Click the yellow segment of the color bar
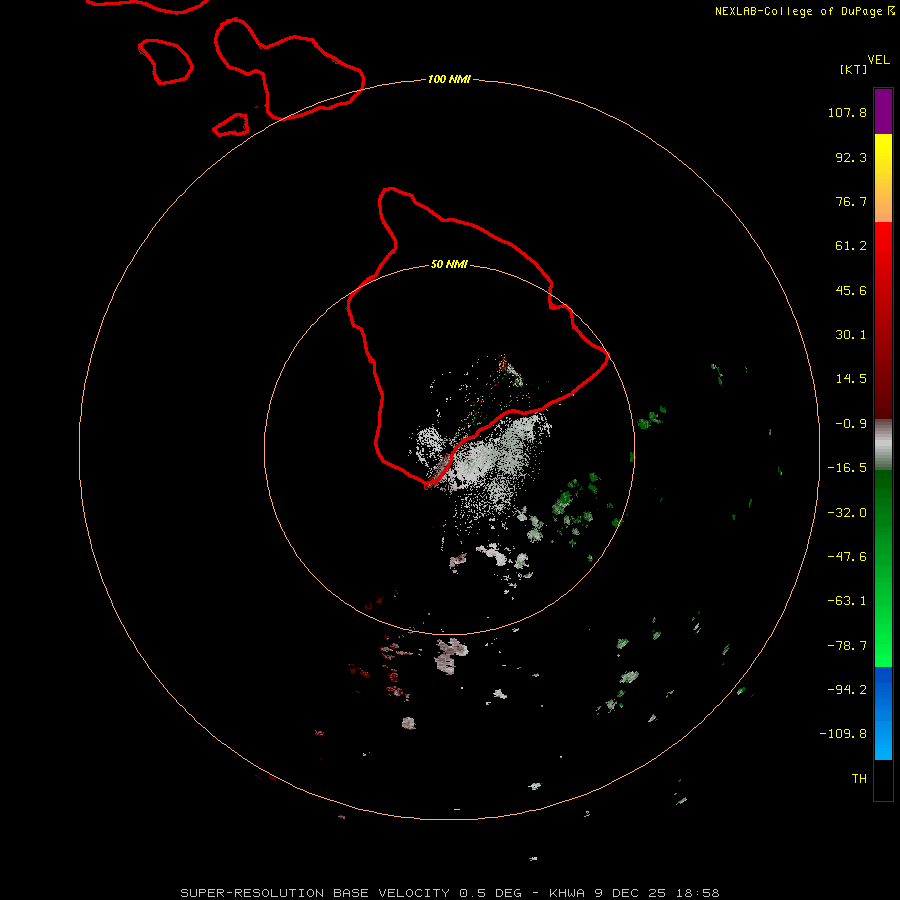 click(x=883, y=178)
